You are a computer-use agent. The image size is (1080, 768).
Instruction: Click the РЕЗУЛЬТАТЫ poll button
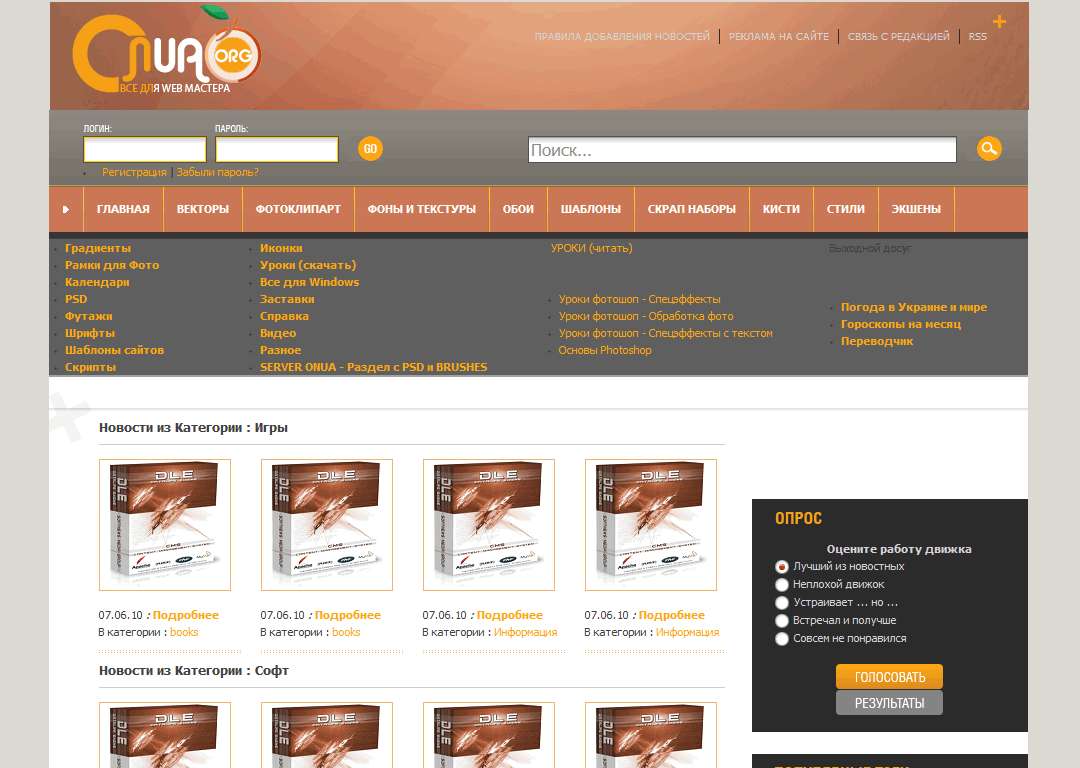[889, 703]
